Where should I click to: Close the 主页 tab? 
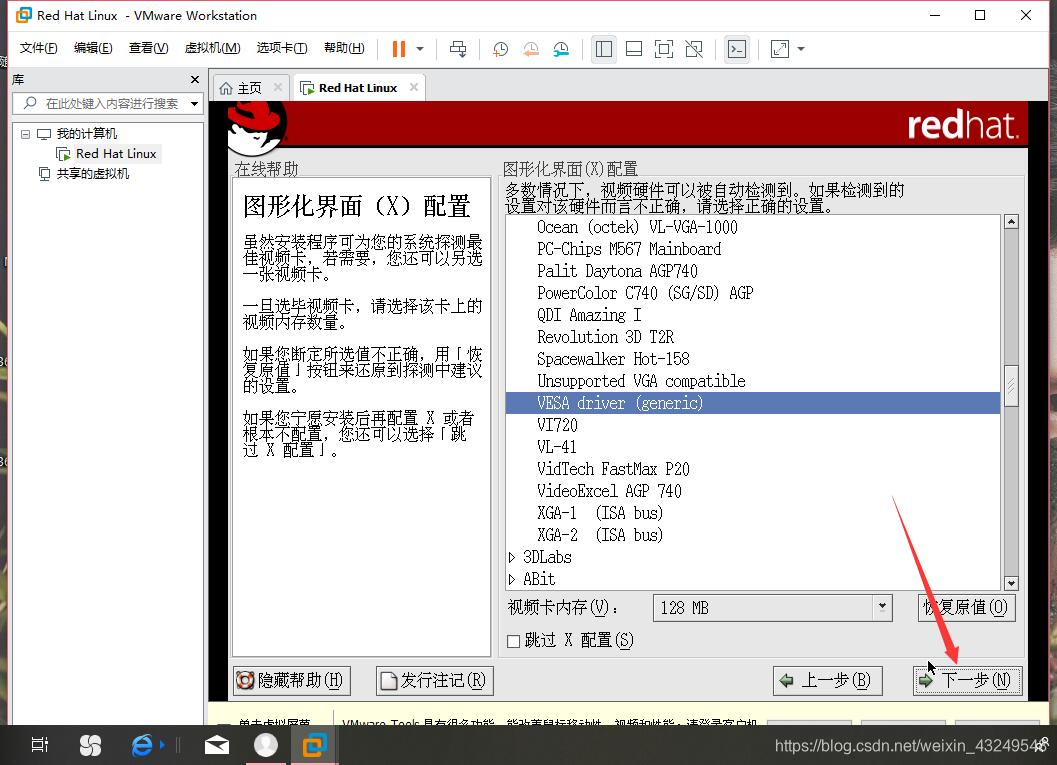pyautogui.click(x=278, y=87)
